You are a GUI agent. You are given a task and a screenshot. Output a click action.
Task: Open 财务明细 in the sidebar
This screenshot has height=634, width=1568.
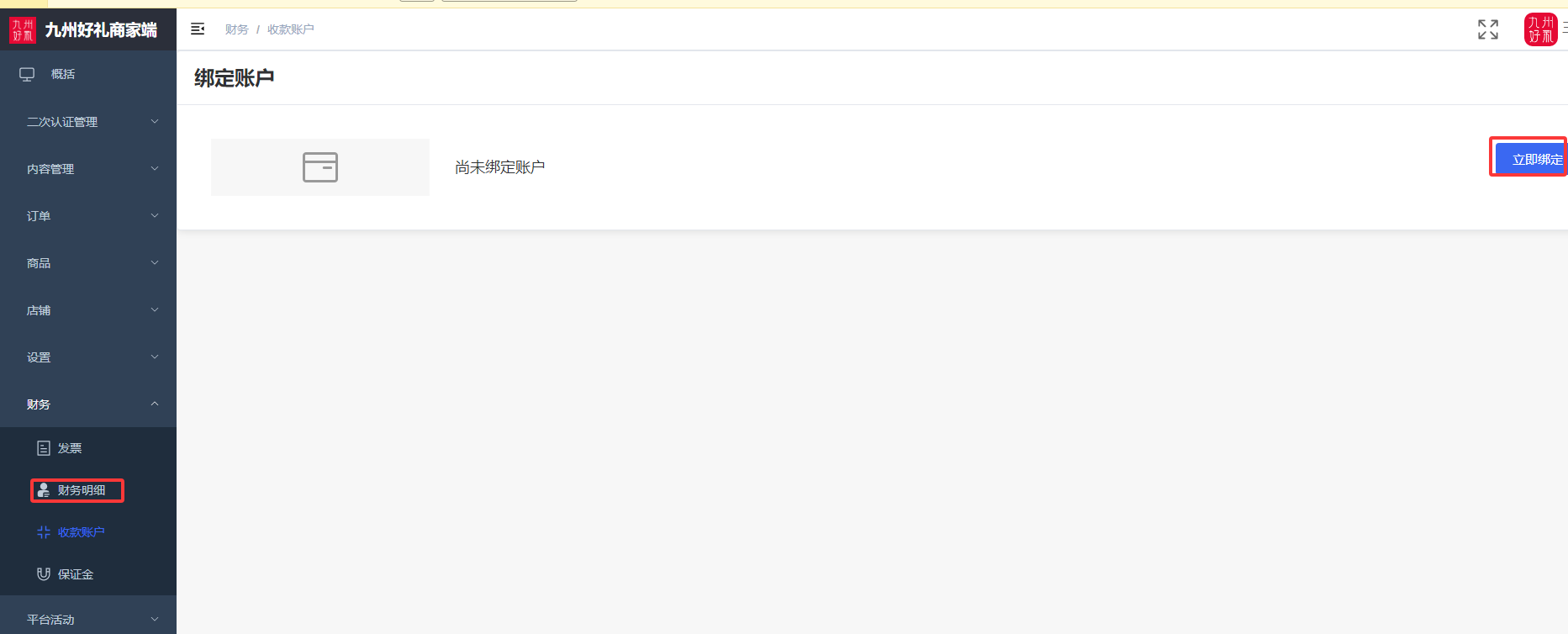81,490
